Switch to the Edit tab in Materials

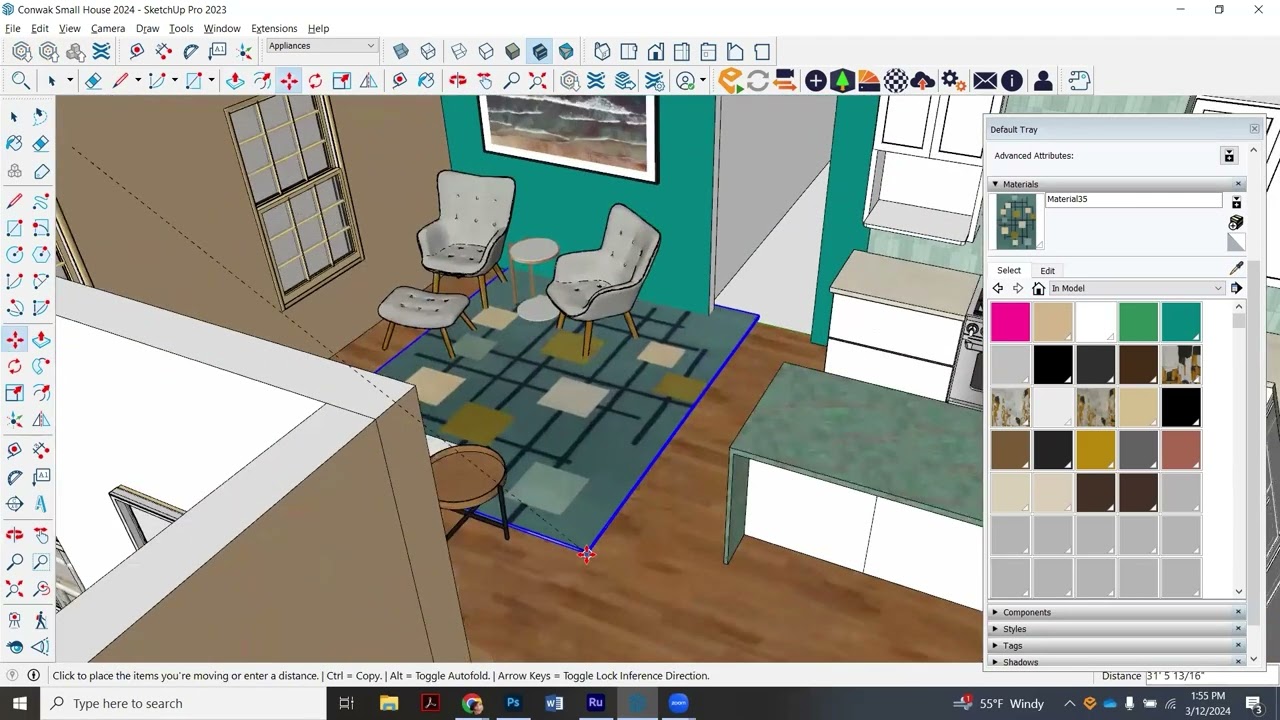point(1047,271)
